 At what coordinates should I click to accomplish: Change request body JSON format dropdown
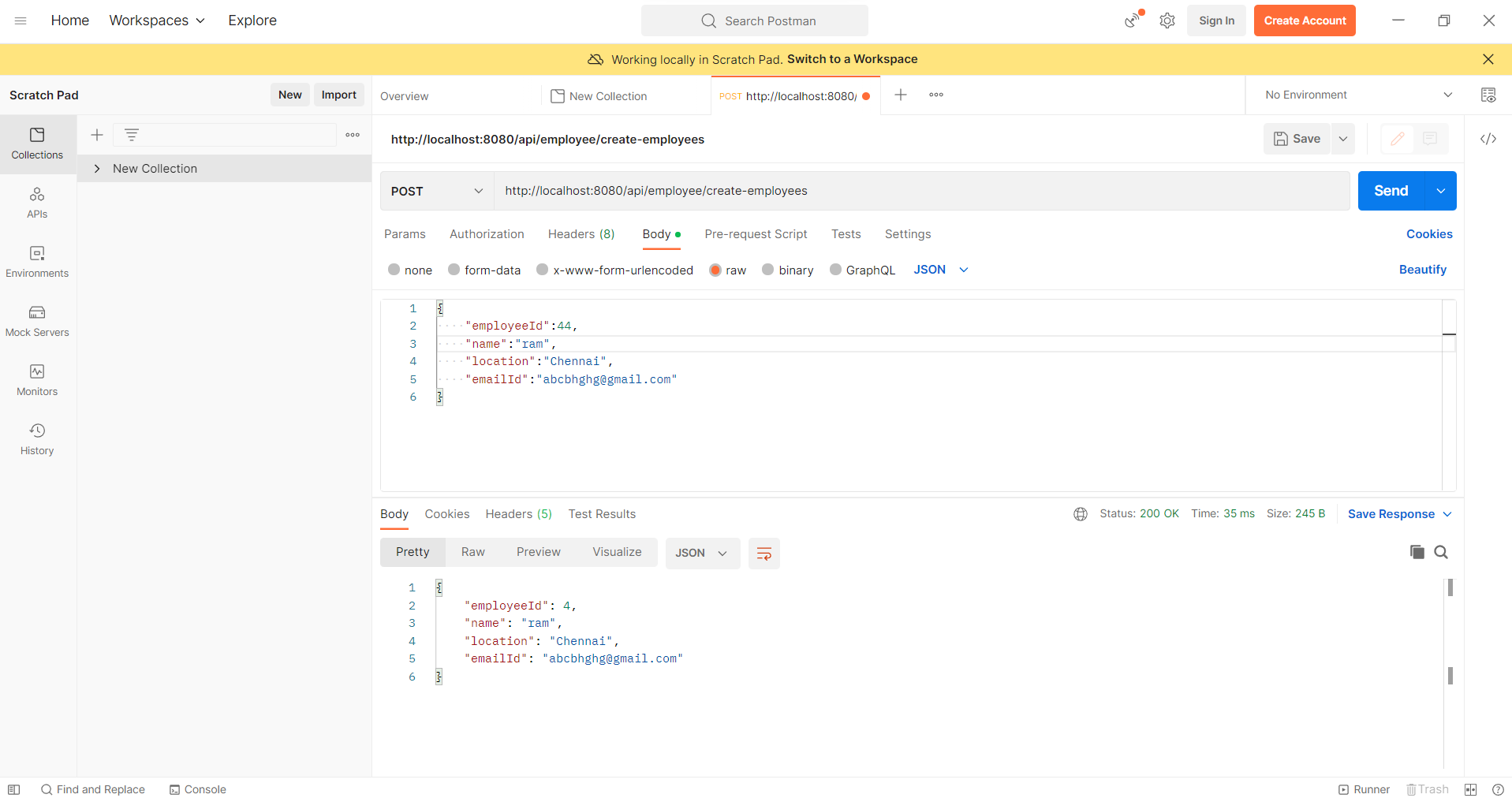click(x=941, y=270)
